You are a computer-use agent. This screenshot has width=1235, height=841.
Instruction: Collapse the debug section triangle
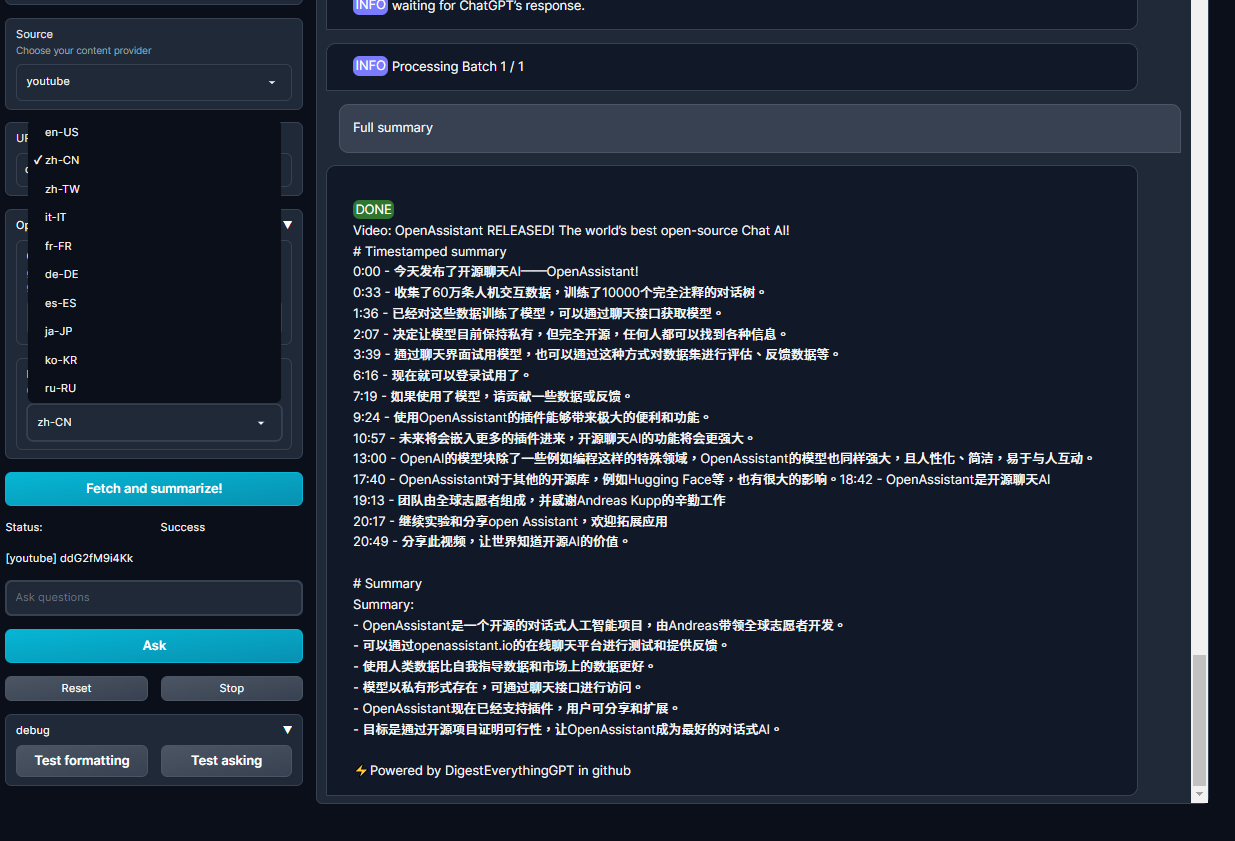[x=287, y=730]
